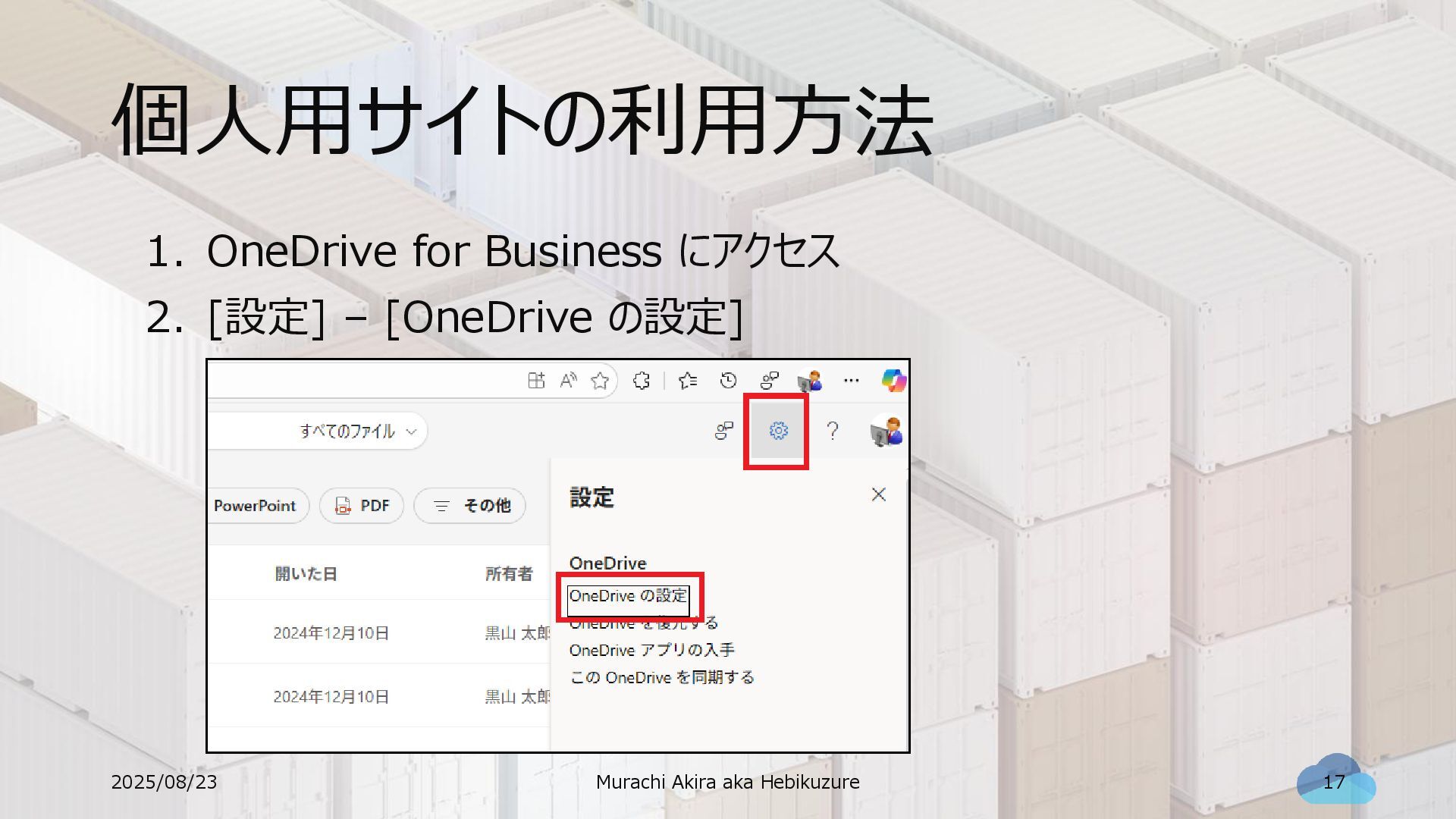Sort by 開いた日 column header

tap(306, 573)
